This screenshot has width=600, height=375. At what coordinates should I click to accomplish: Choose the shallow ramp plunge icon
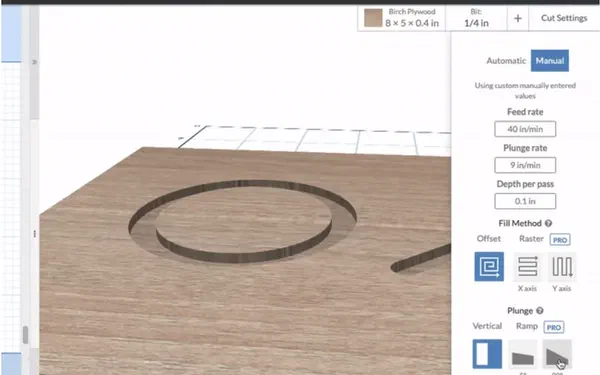522,354
